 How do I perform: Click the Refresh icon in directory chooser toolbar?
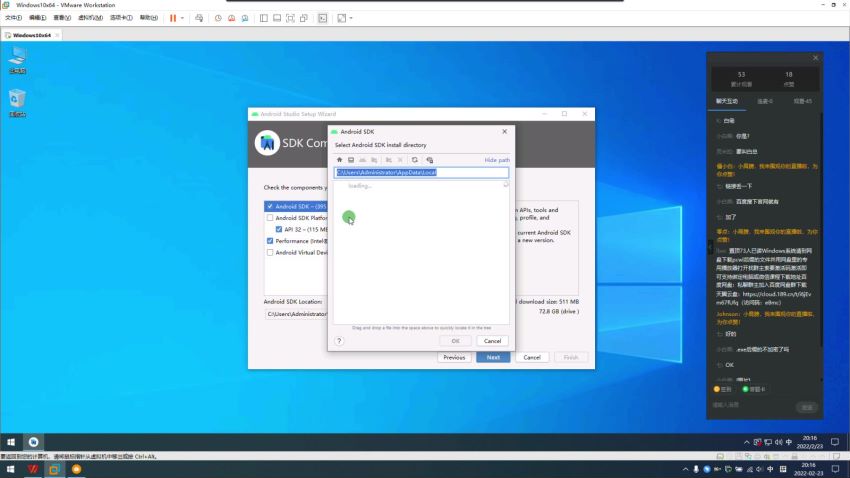click(x=415, y=160)
